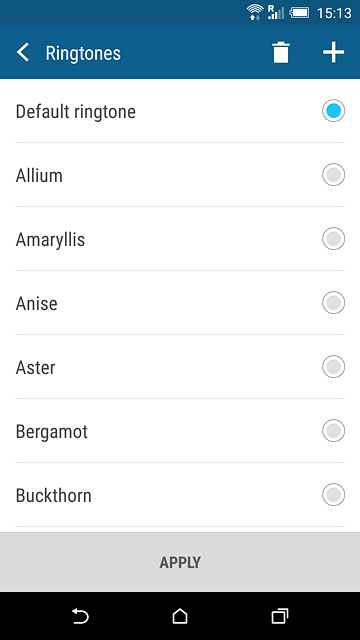
Task: Open recent apps overview button
Action: pos(280,616)
